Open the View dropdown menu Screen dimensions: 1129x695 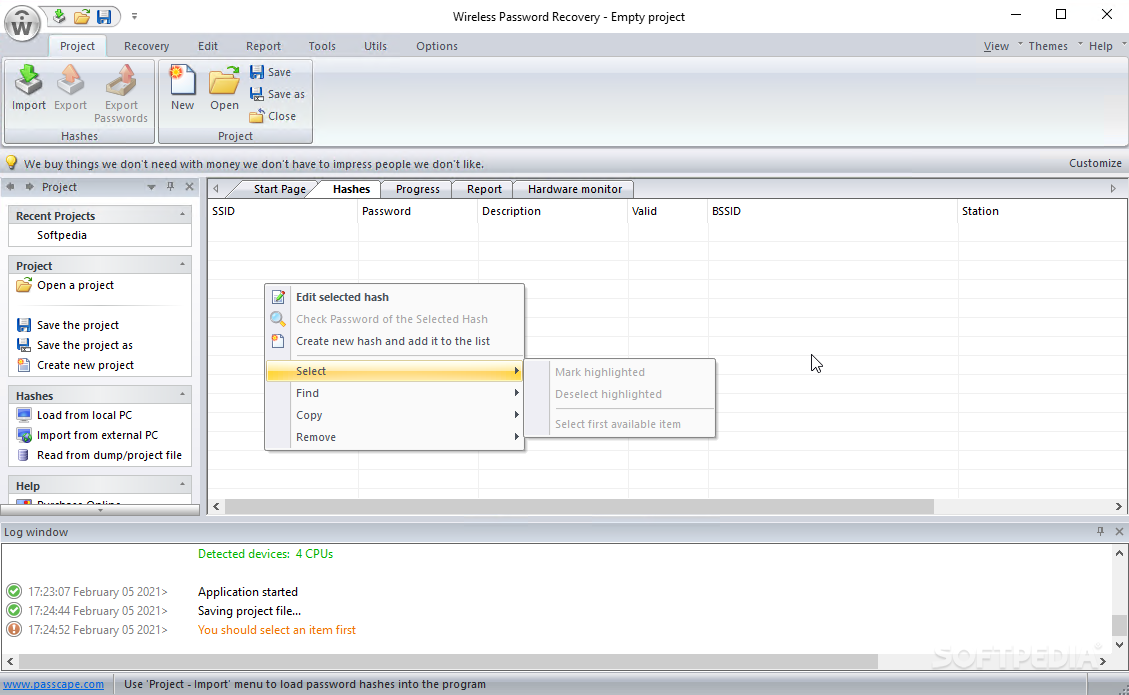[x=1002, y=46]
